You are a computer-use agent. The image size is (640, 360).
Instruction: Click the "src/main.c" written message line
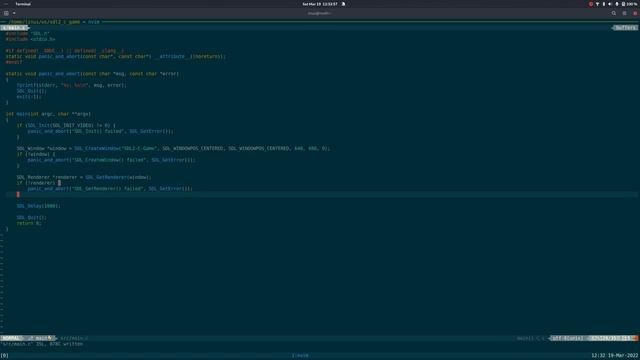[x=42, y=344]
